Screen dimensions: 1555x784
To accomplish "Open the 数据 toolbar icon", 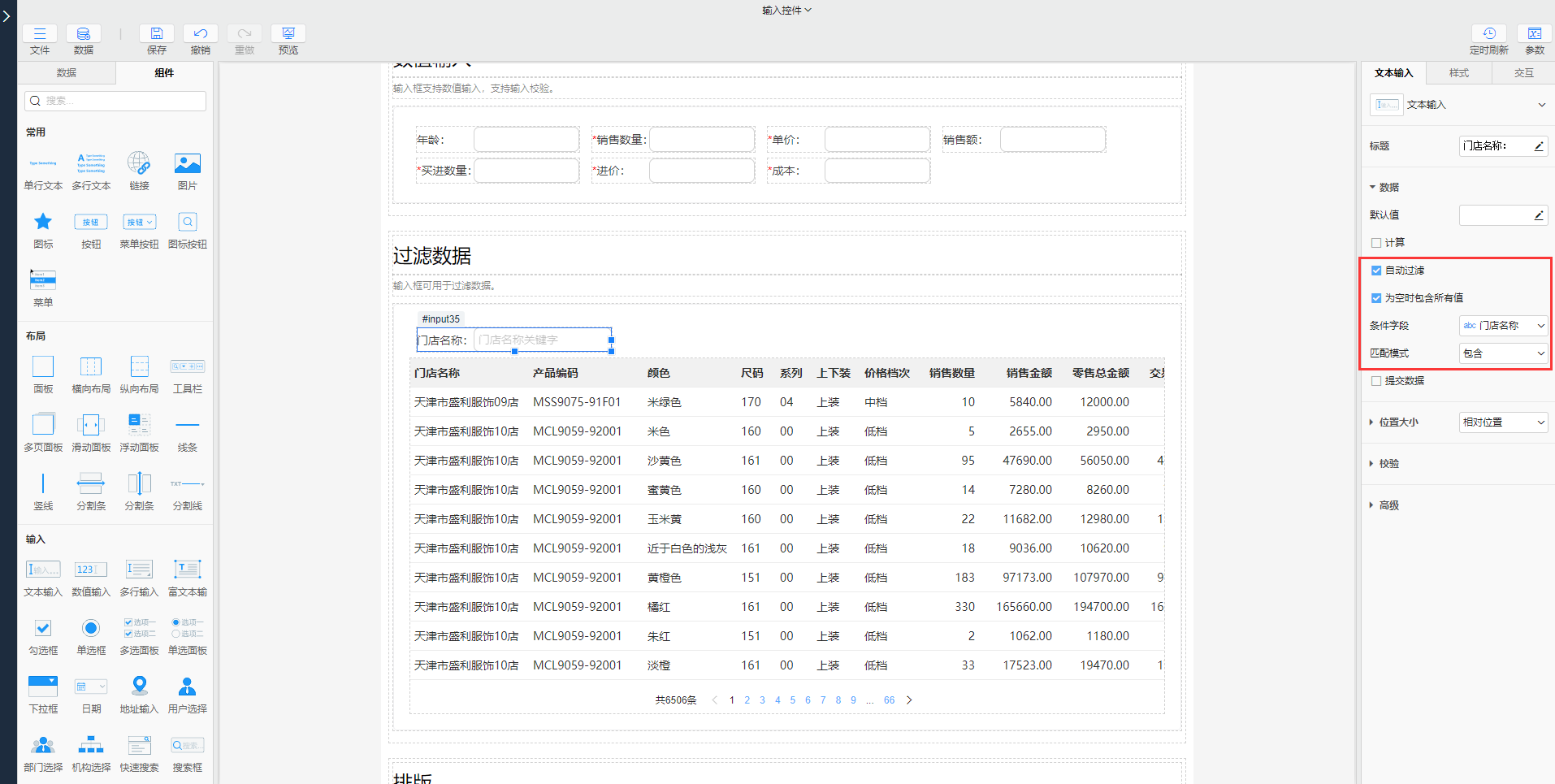I will pyautogui.click(x=84, y=33).
